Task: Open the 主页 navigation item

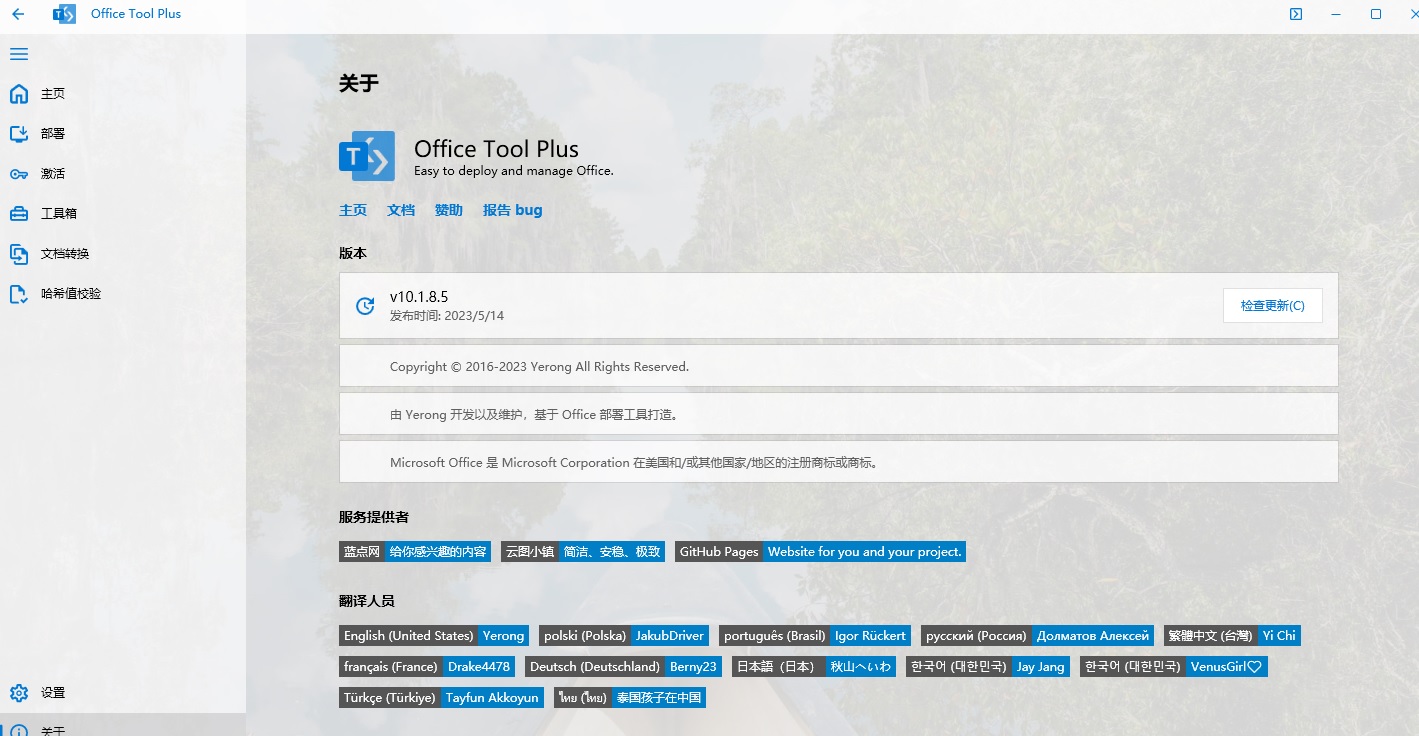Action: (x=123, y=94)
